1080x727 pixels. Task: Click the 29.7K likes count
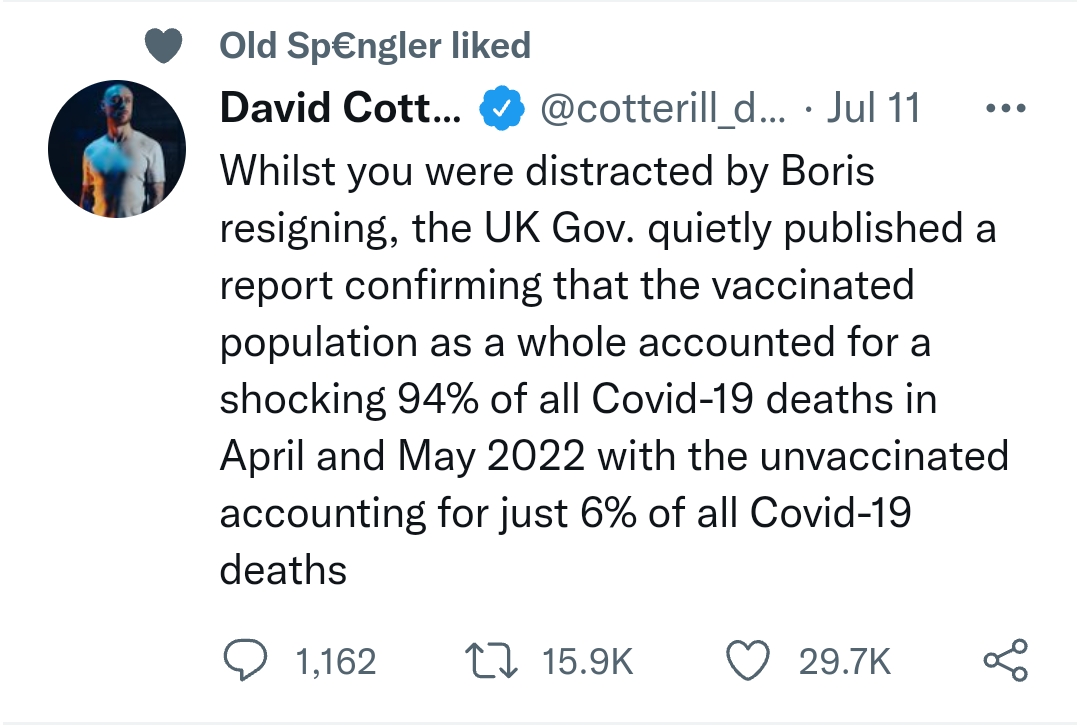point(844,662)
